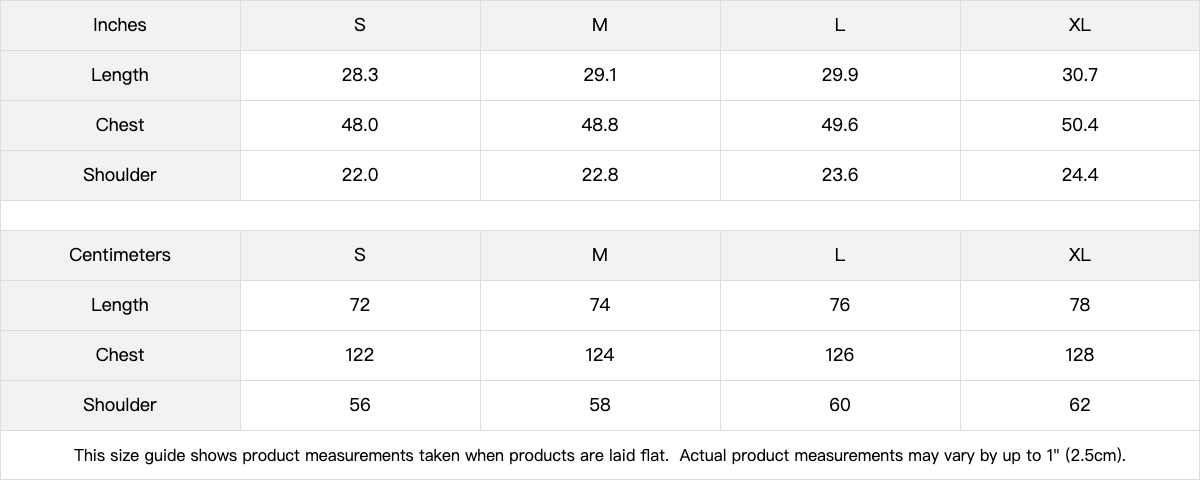Click the Inches table header cell
Viewport: 1200px width, 480px height.
[x=120, y=25]
